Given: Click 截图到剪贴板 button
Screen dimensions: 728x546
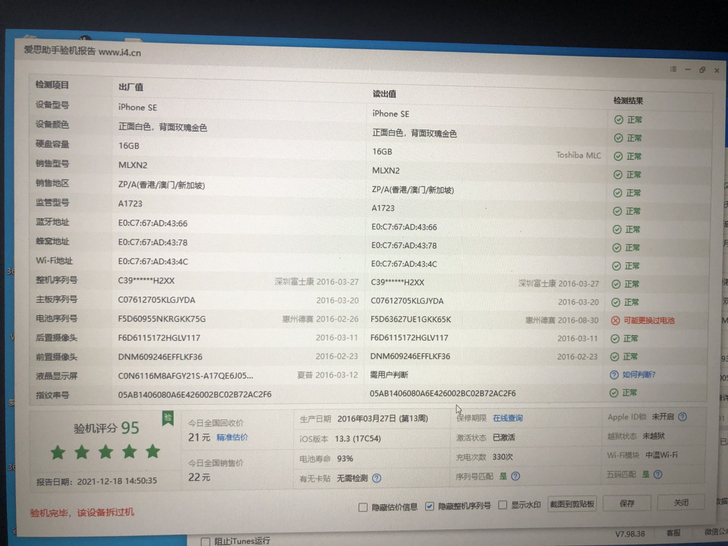Looking at the screenshot, I should click(x=572, y=504).
